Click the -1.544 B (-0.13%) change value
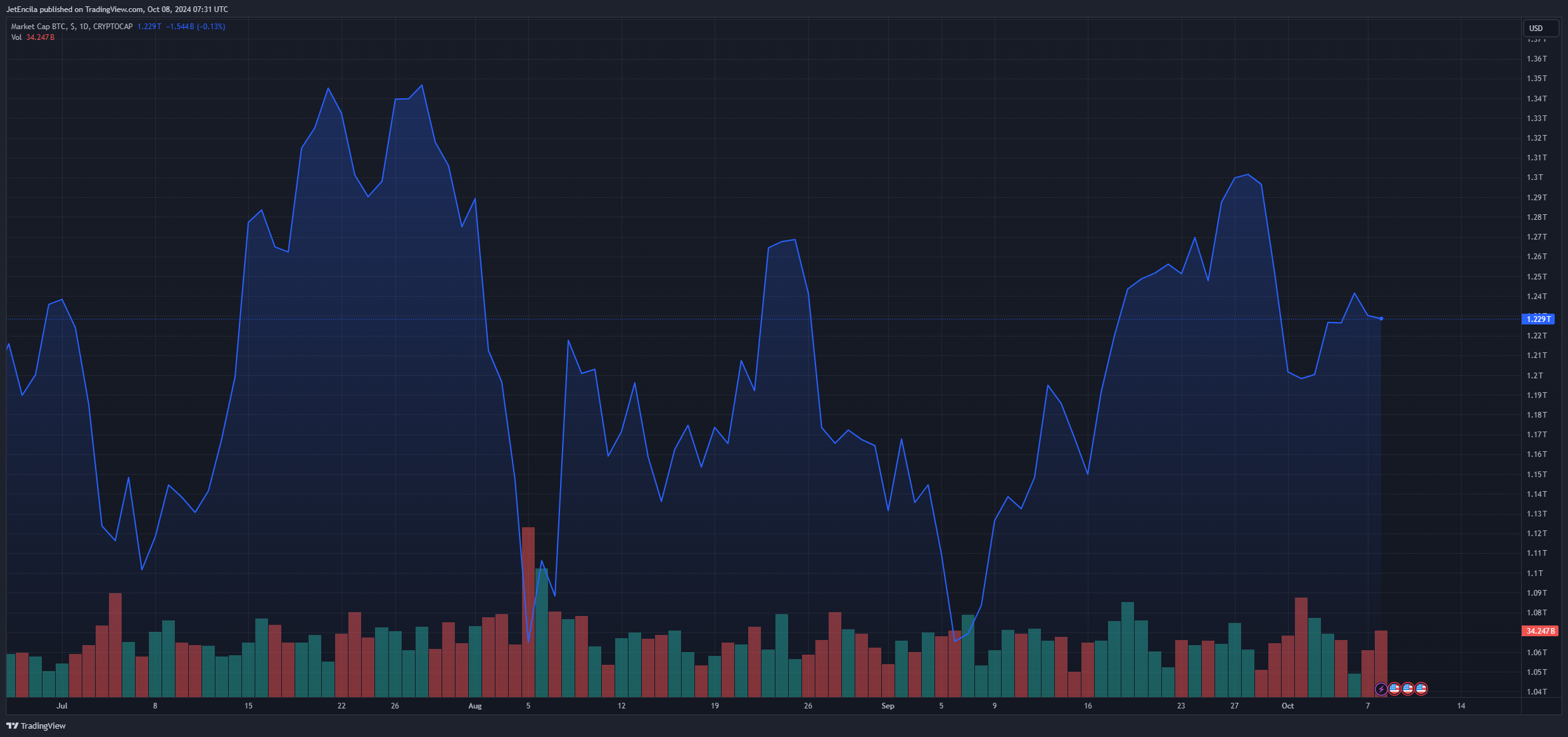 (196, 27)
